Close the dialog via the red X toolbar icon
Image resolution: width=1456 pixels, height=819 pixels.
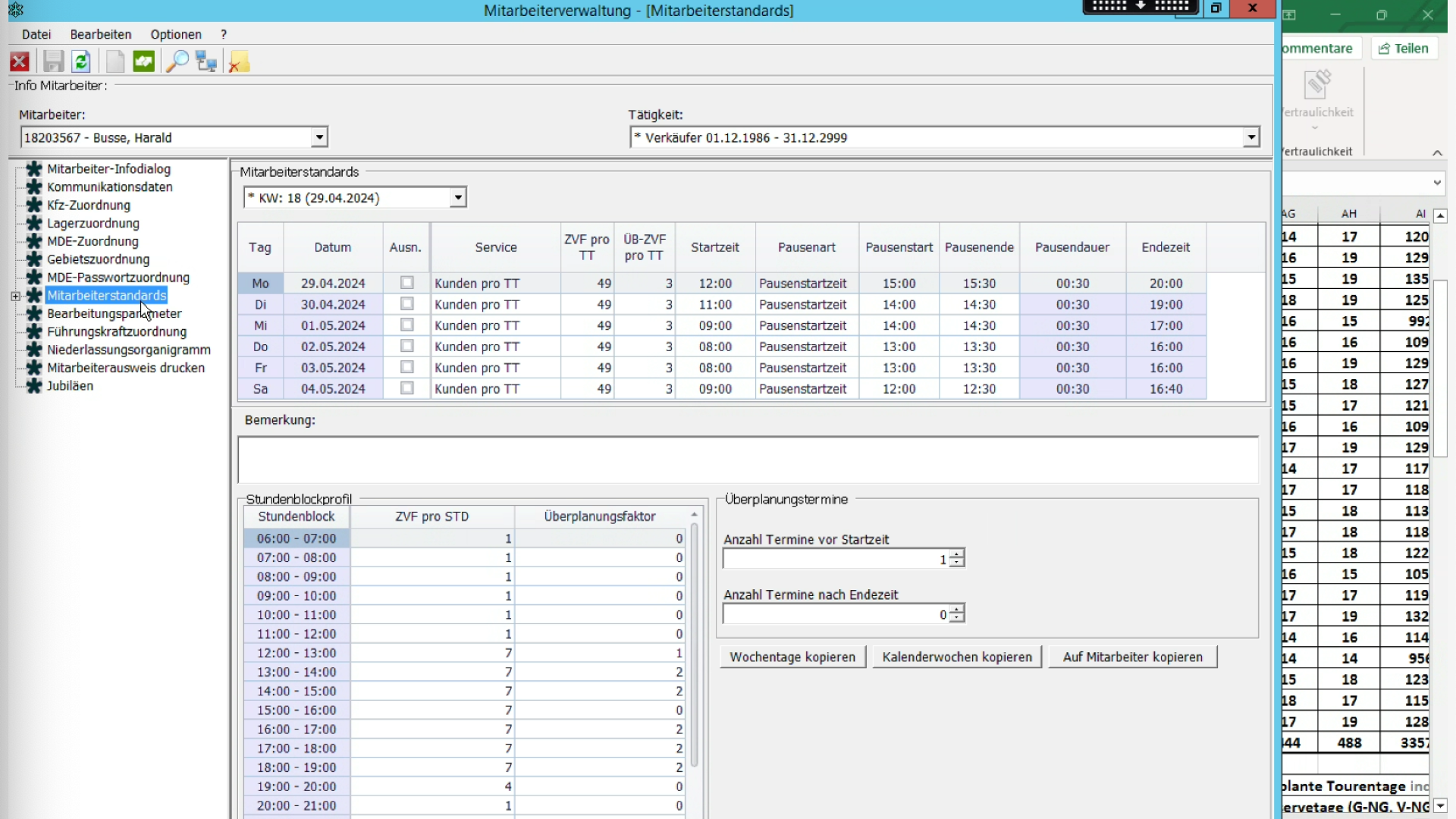pos(19,61)
